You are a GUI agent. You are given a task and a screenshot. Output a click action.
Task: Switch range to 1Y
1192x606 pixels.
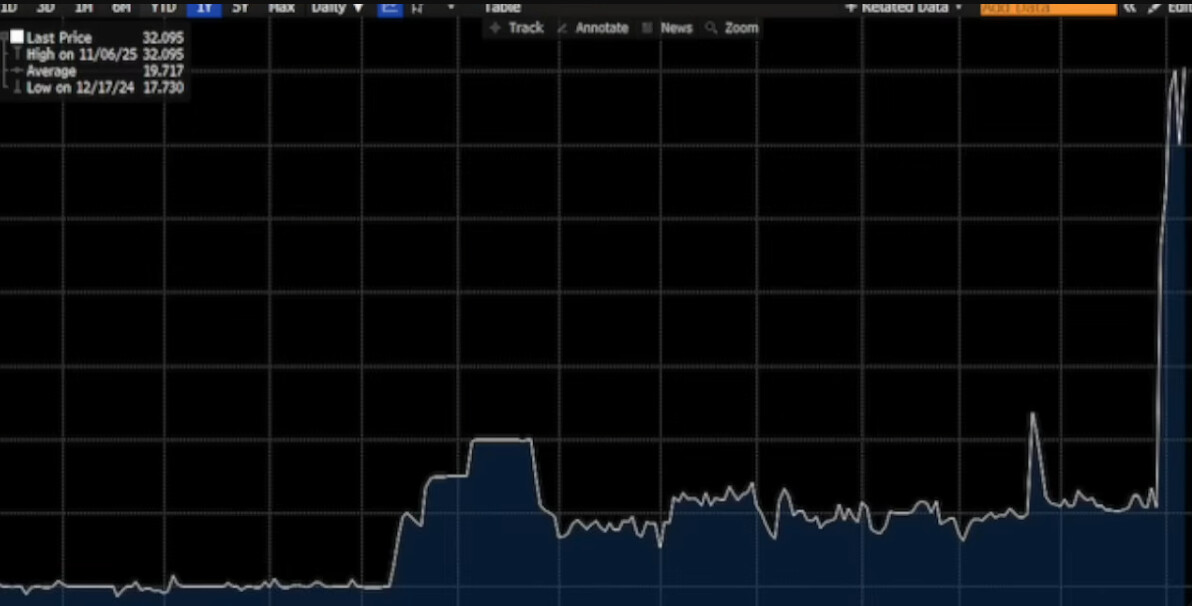coord(203,7)
